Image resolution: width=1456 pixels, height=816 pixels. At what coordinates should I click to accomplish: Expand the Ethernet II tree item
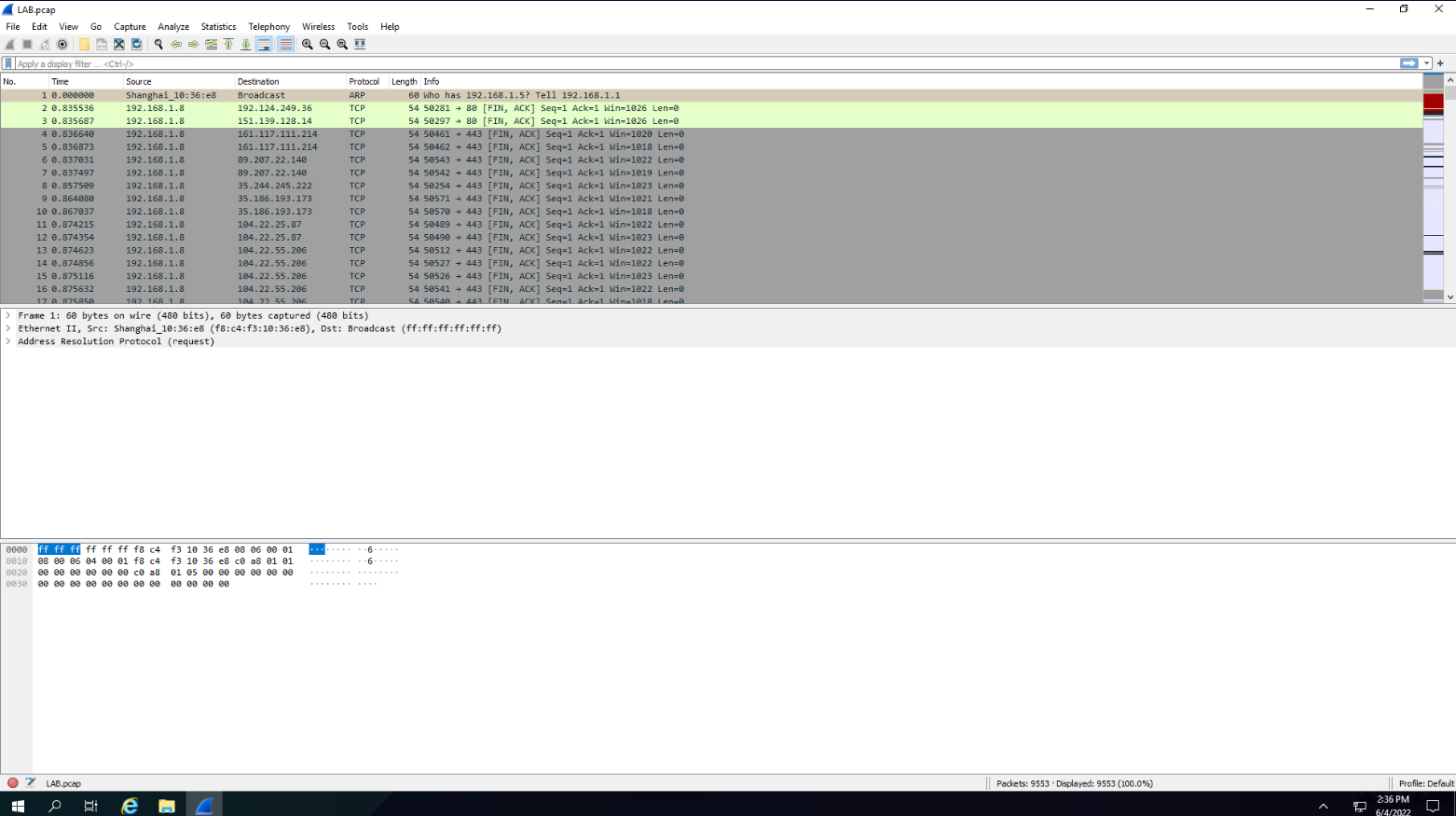pyautogui.click(x=8, y=328)
